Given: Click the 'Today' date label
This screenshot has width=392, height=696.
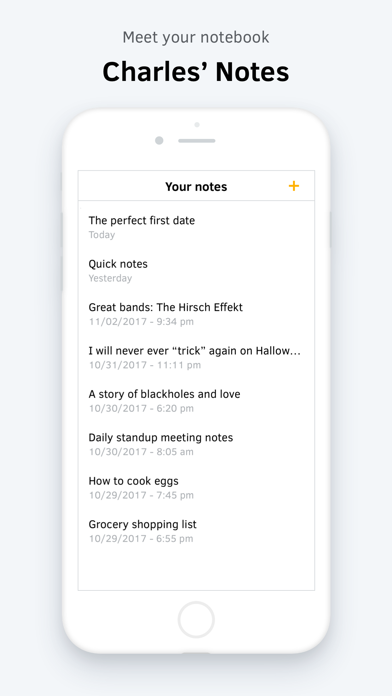Looking at the screenshot, I should (102, 235).
